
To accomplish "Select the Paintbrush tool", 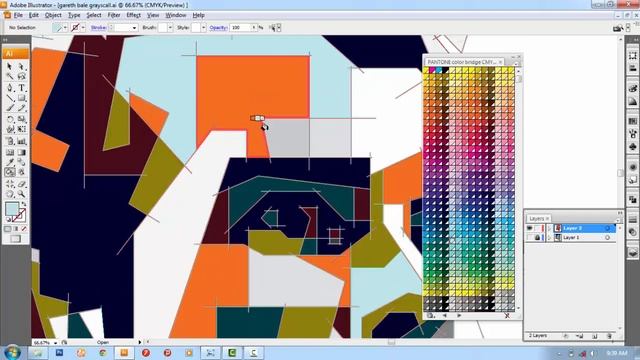I will [x=10, y=108].
